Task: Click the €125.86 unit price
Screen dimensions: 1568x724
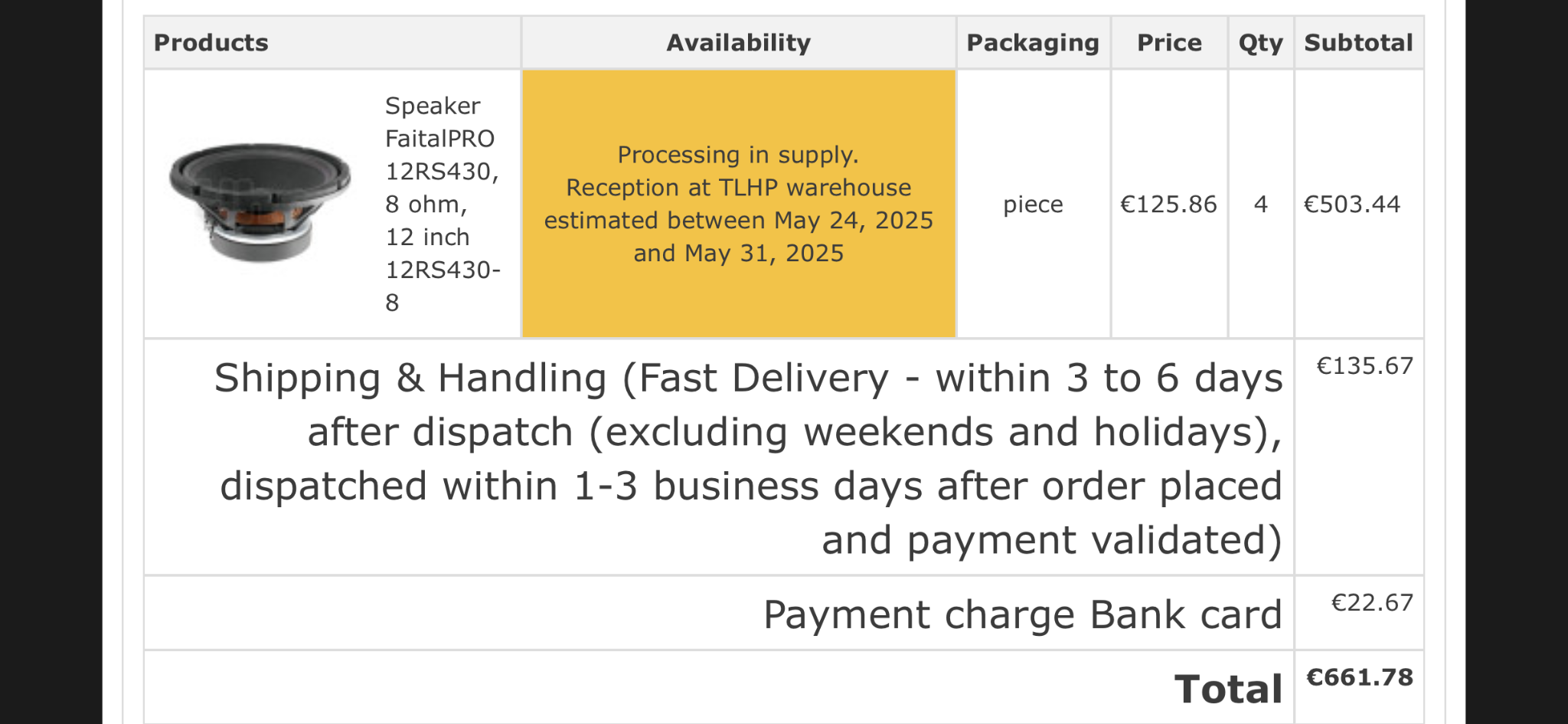Action: 1168,205
